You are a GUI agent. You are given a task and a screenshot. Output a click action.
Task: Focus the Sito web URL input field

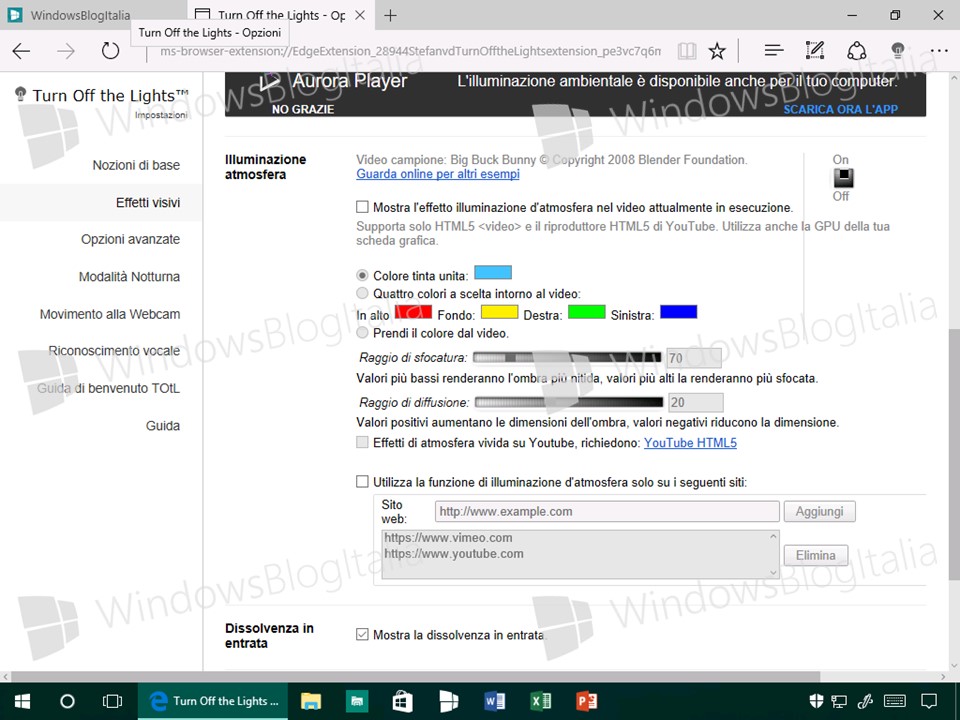click(x=607, y=511)
